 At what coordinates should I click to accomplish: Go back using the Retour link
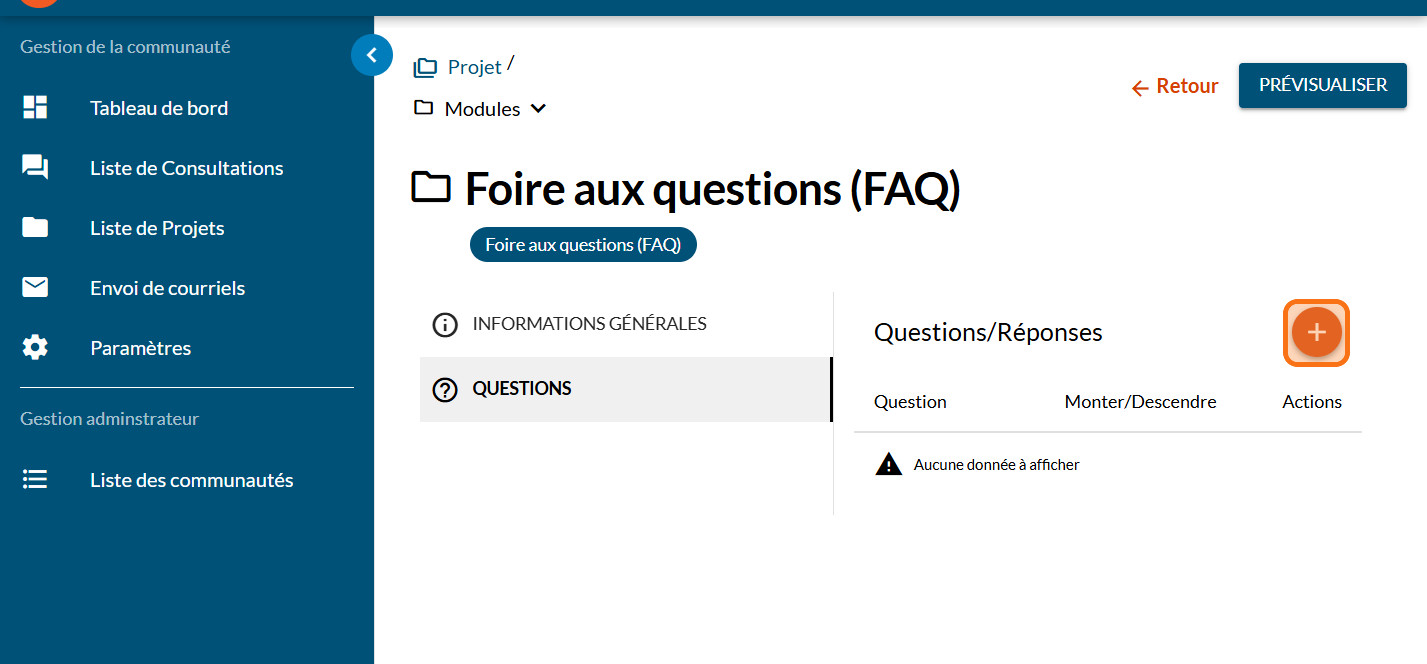(1175, 87)
